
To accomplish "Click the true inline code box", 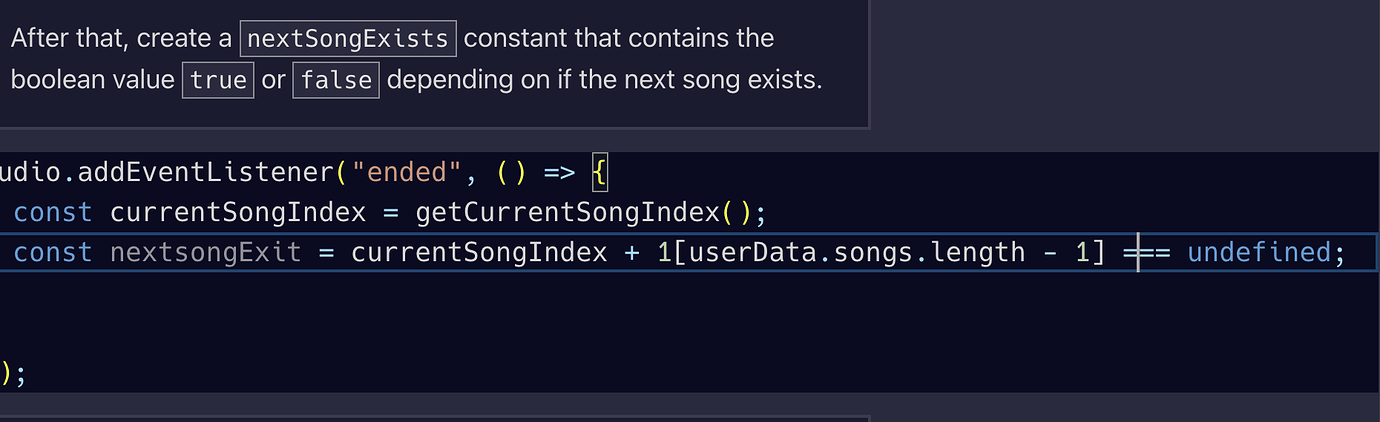I will (218, 80).
